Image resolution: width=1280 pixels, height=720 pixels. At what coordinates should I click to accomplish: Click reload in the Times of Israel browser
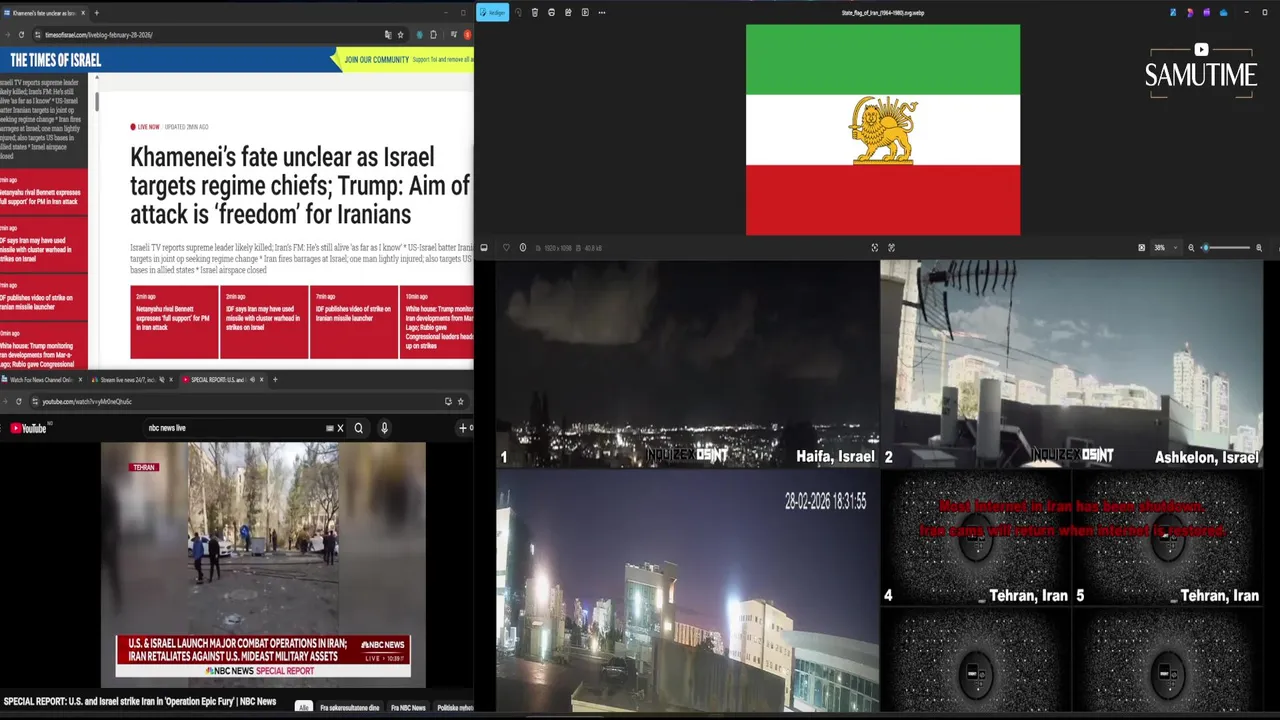[21, 35]
